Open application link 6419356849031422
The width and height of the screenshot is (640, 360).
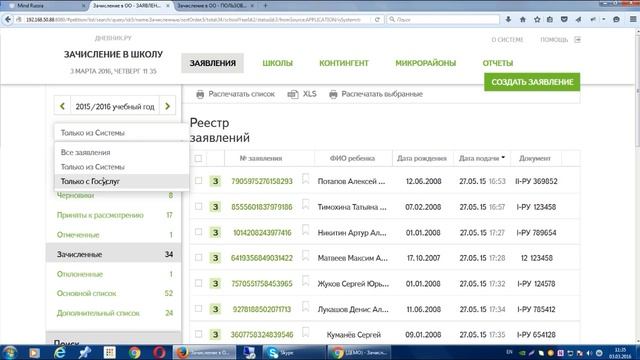pyautogui.click(x=262, y=258)
